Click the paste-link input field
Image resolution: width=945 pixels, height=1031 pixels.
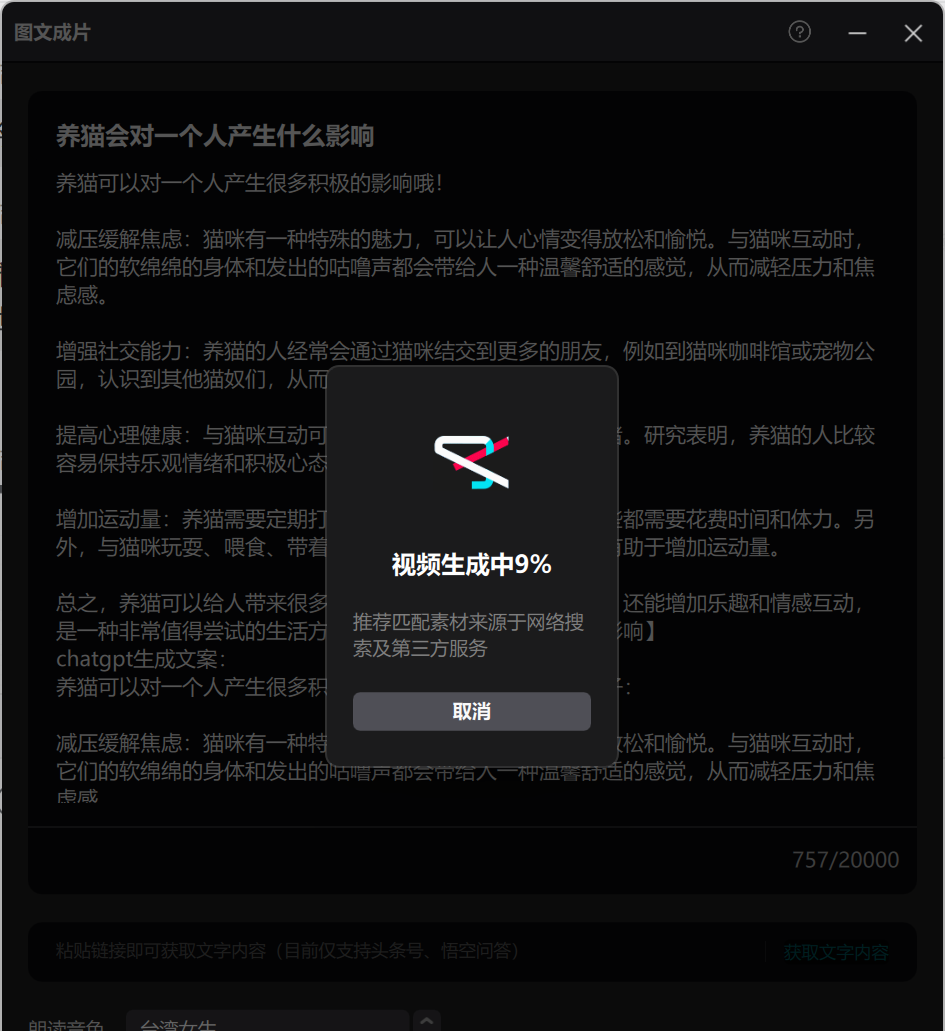tap(408, 951)
